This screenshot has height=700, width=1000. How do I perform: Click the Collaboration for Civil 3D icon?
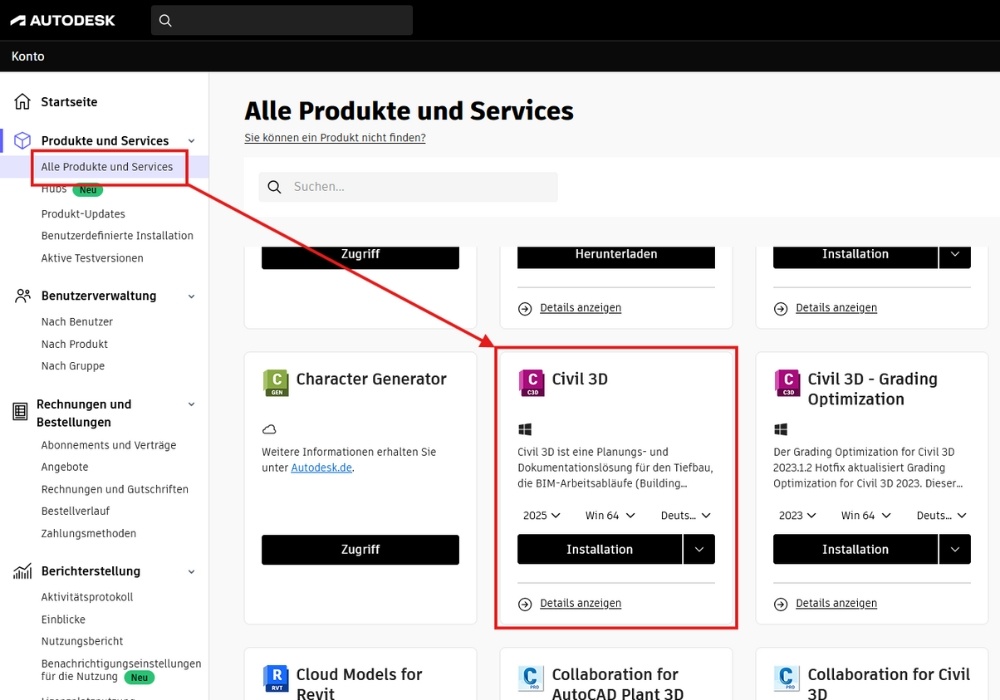787,678
